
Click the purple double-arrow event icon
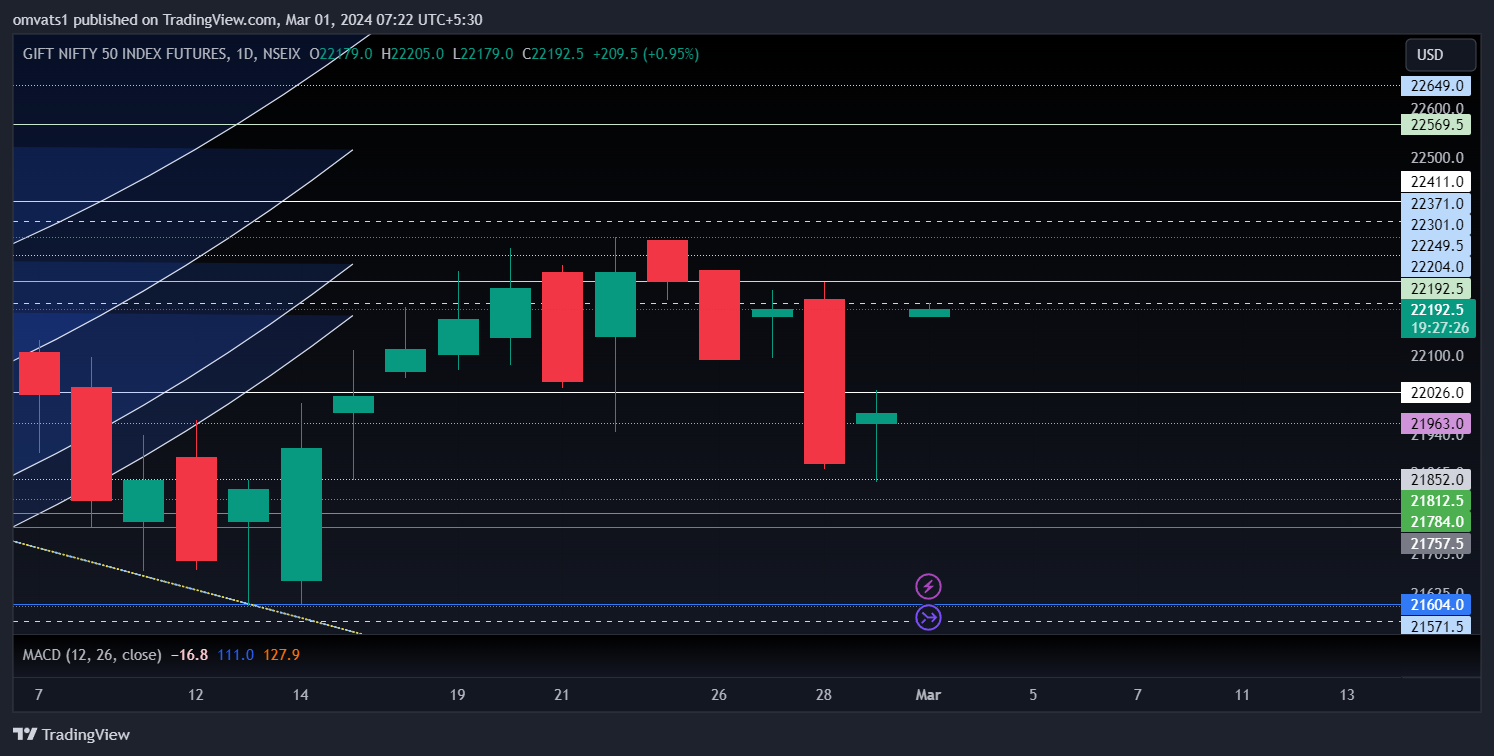pyautogui.click(x=929, y=618)
